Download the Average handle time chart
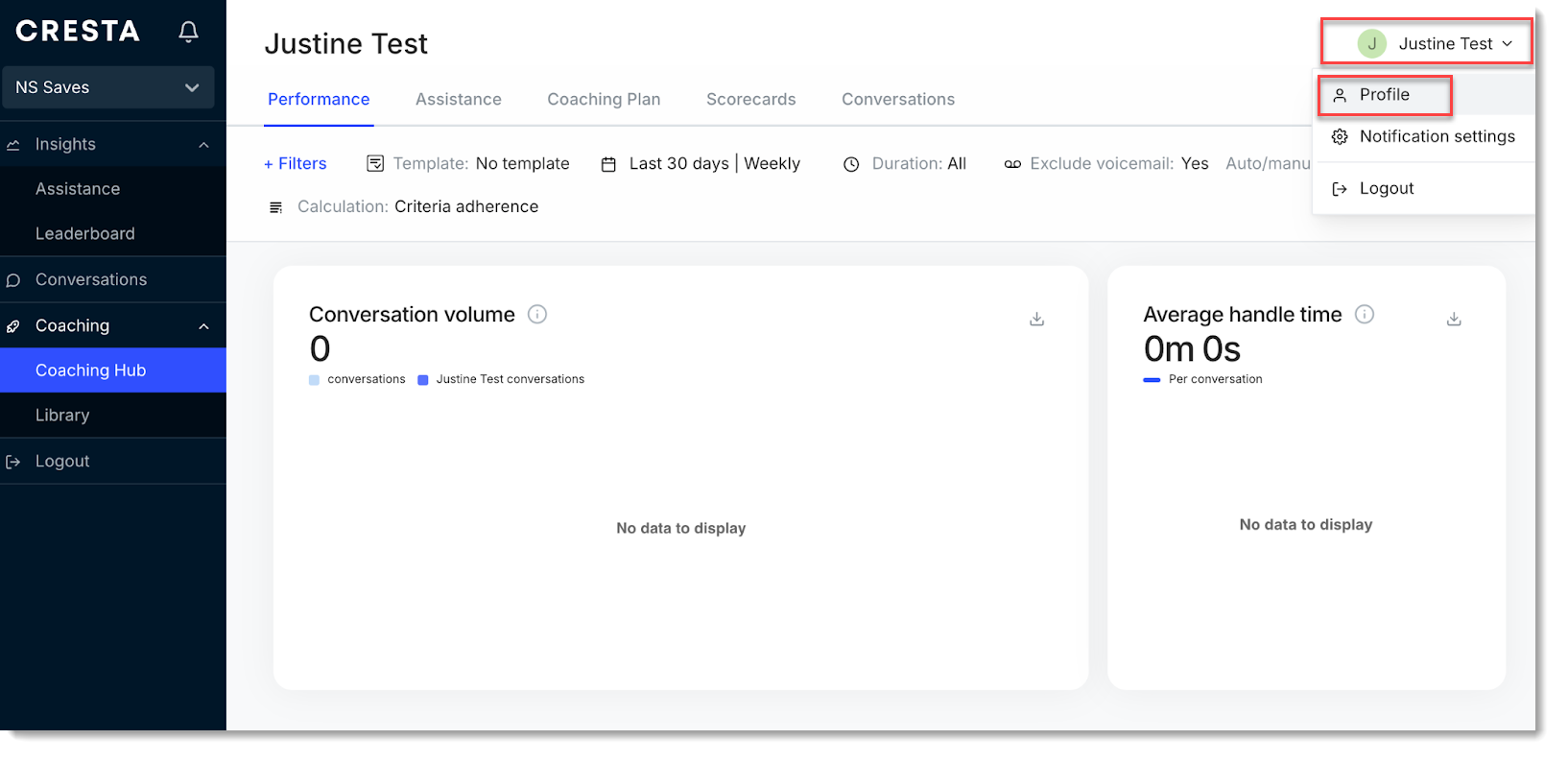The height and width of the screenshot is (763, 1568). point(1454,319)
